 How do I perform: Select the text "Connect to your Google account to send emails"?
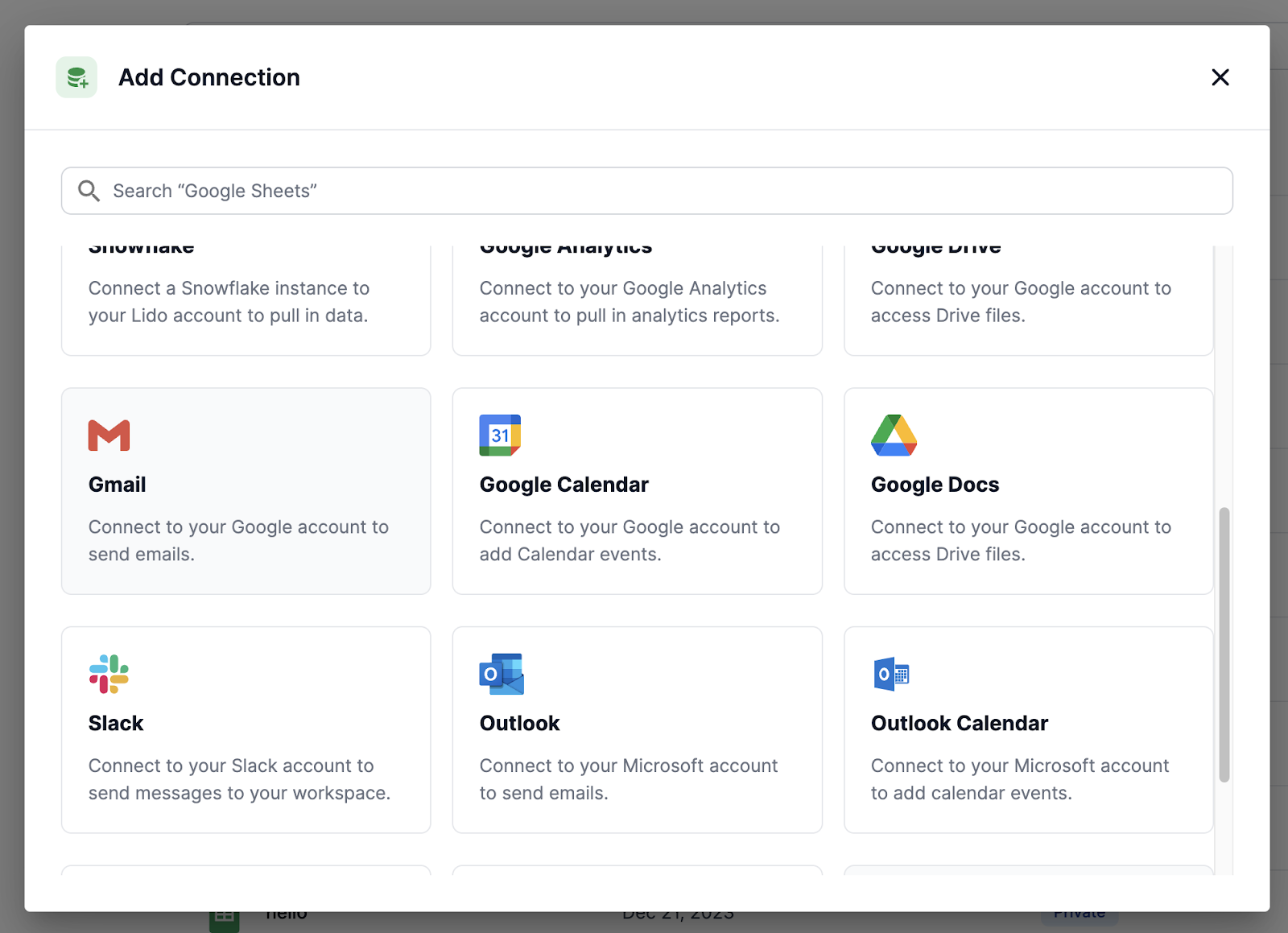click(x=238, y=540)
